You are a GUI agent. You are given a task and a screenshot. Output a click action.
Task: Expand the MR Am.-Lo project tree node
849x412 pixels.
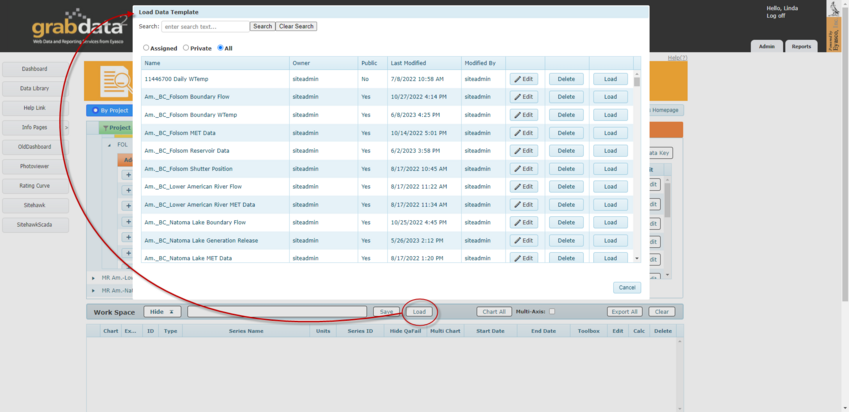pyautogui.click(x=93, y=278)
